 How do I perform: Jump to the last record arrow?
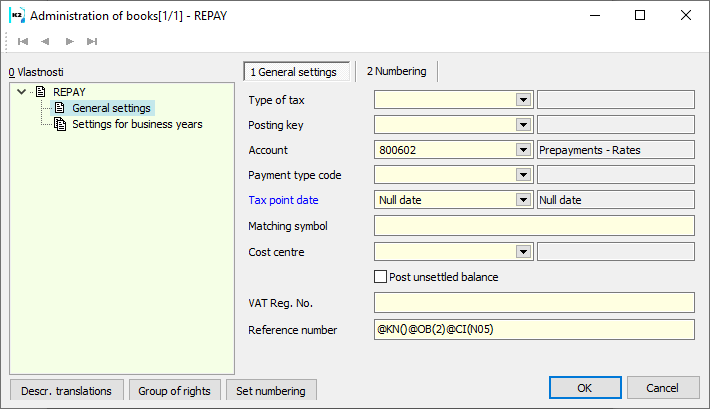[x=92, y=41]
